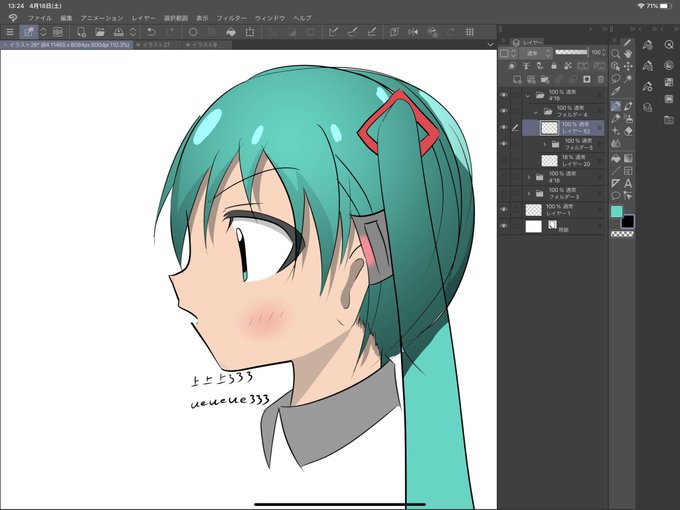Open the canvas tab list dropdown arrow
This screenshot has width=680, height=510.
[490, 44]
